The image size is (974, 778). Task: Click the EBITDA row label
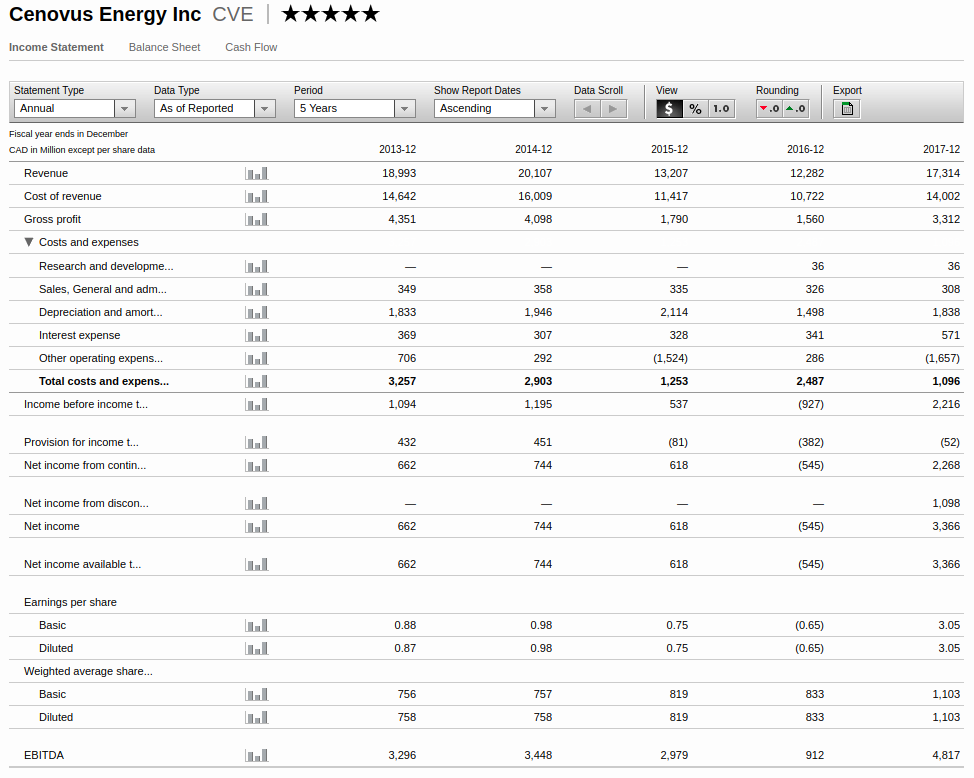44,756
